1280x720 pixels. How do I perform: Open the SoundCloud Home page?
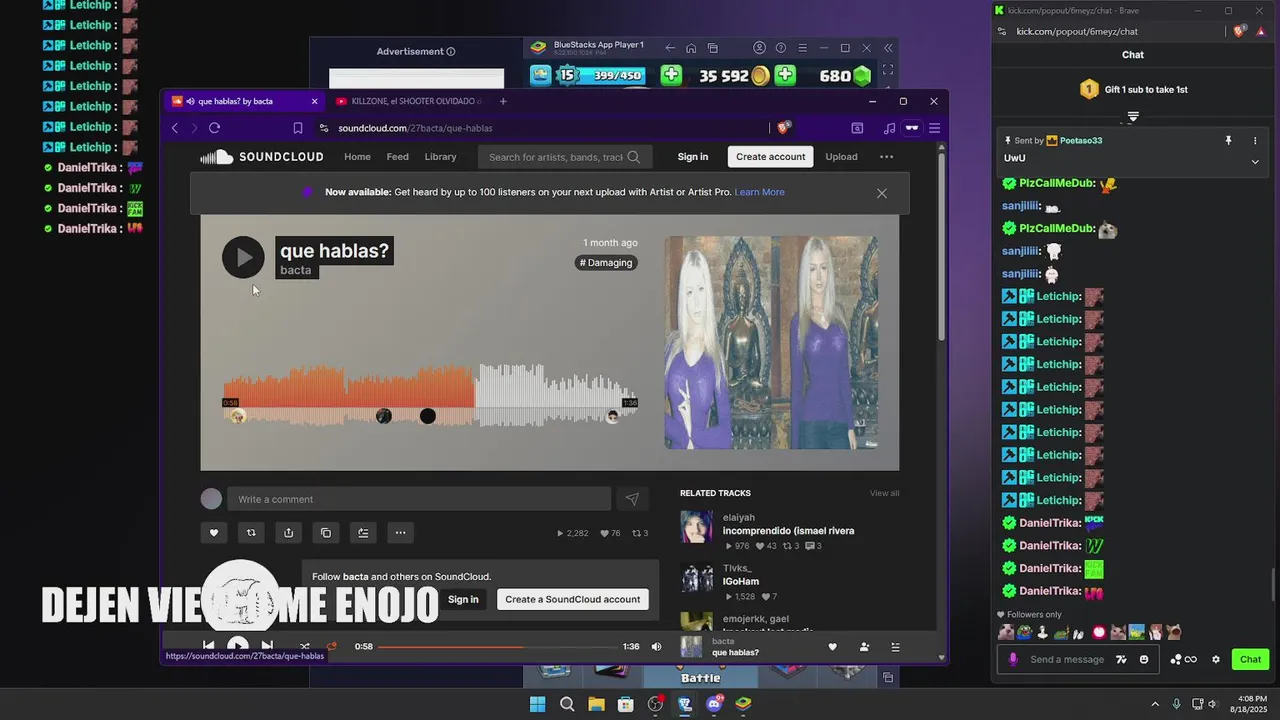357,157
